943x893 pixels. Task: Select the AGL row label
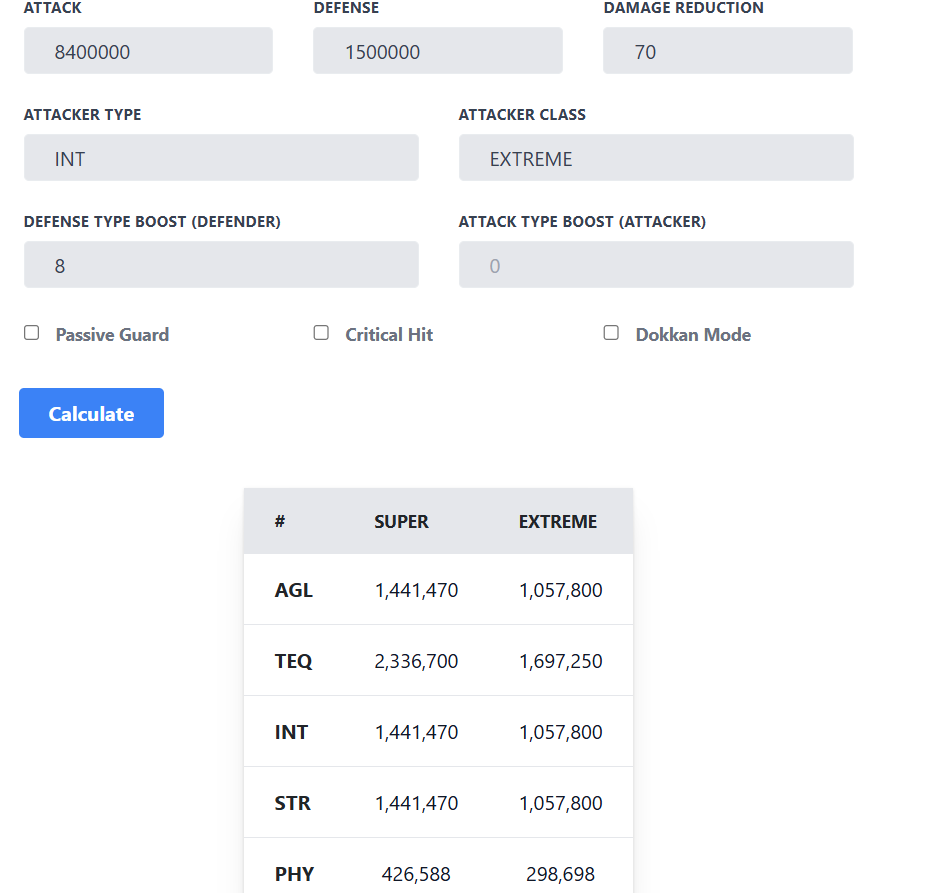tap(293, 590)
